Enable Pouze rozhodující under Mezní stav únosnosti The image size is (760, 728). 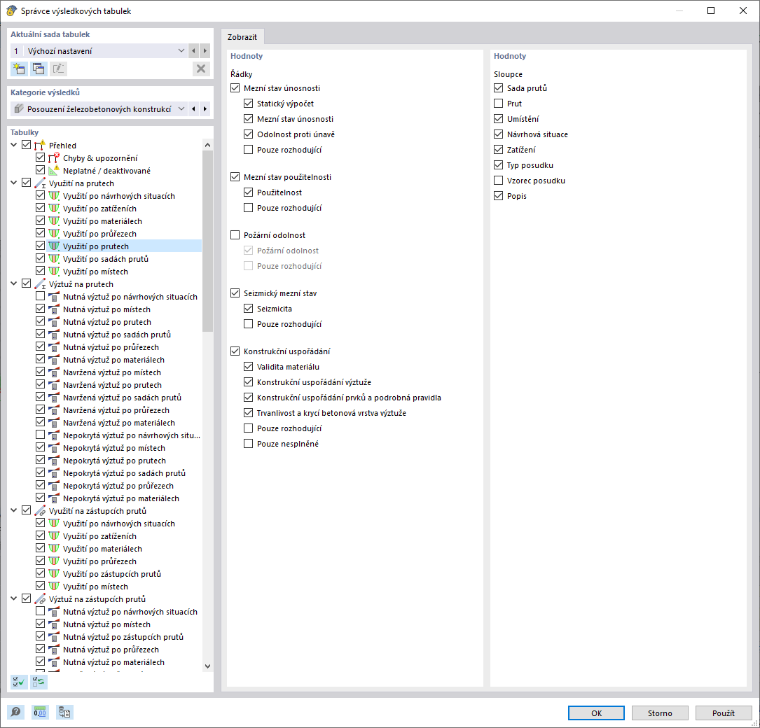point(248,150)
